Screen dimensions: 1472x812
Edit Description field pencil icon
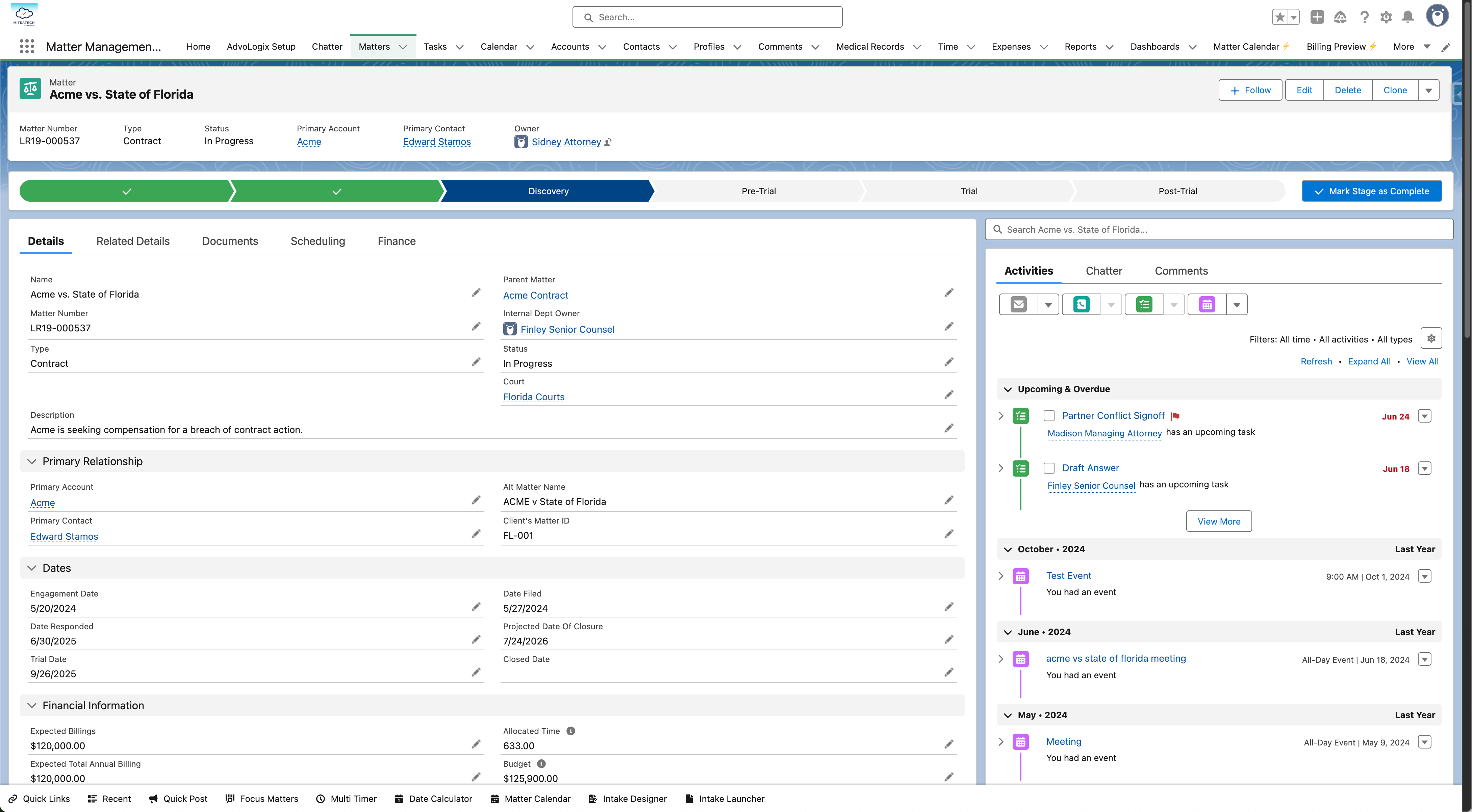[x=948, y=428]
